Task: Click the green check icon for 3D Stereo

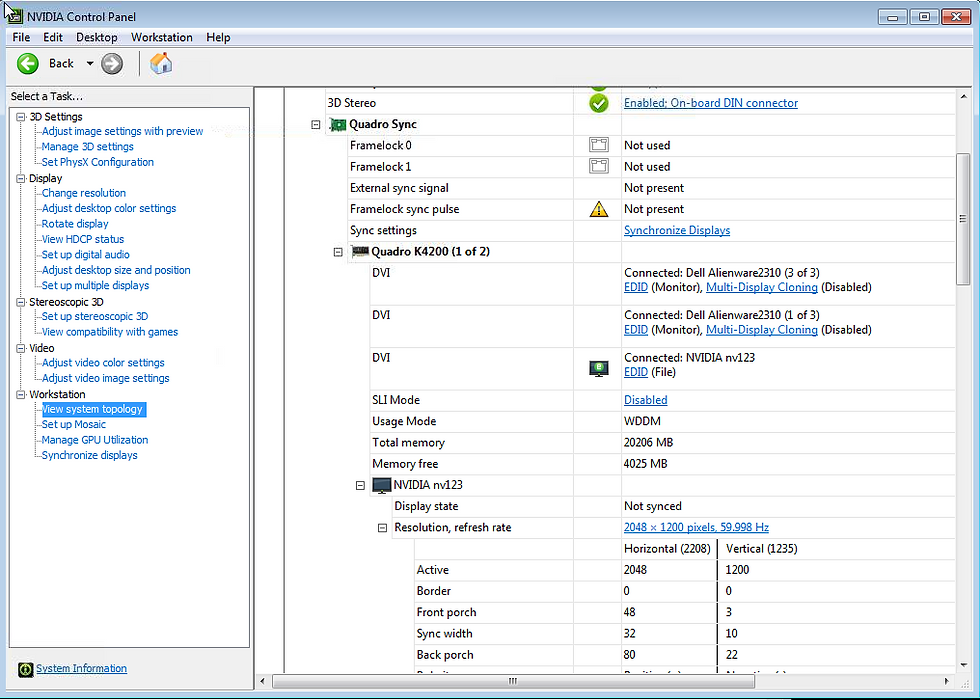Action: (599, 103)
